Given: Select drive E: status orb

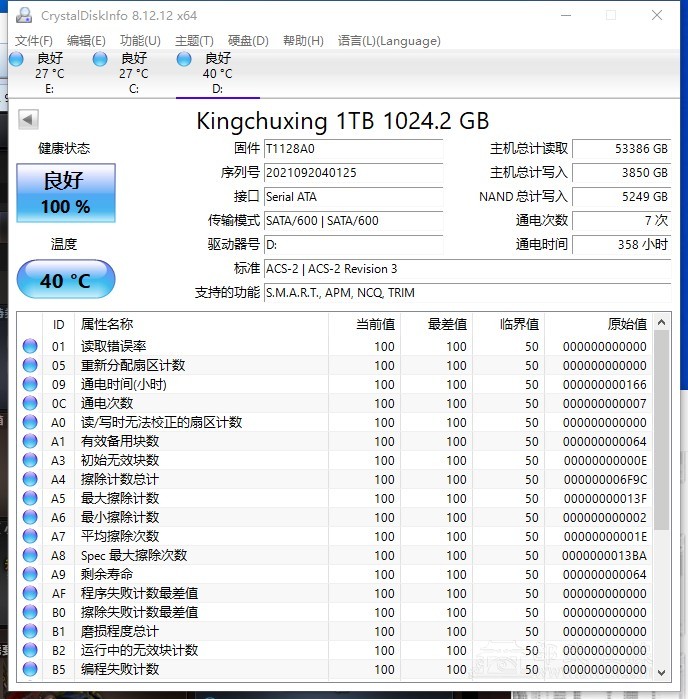Looking at the screenshot, I should [x=16, y=59].
